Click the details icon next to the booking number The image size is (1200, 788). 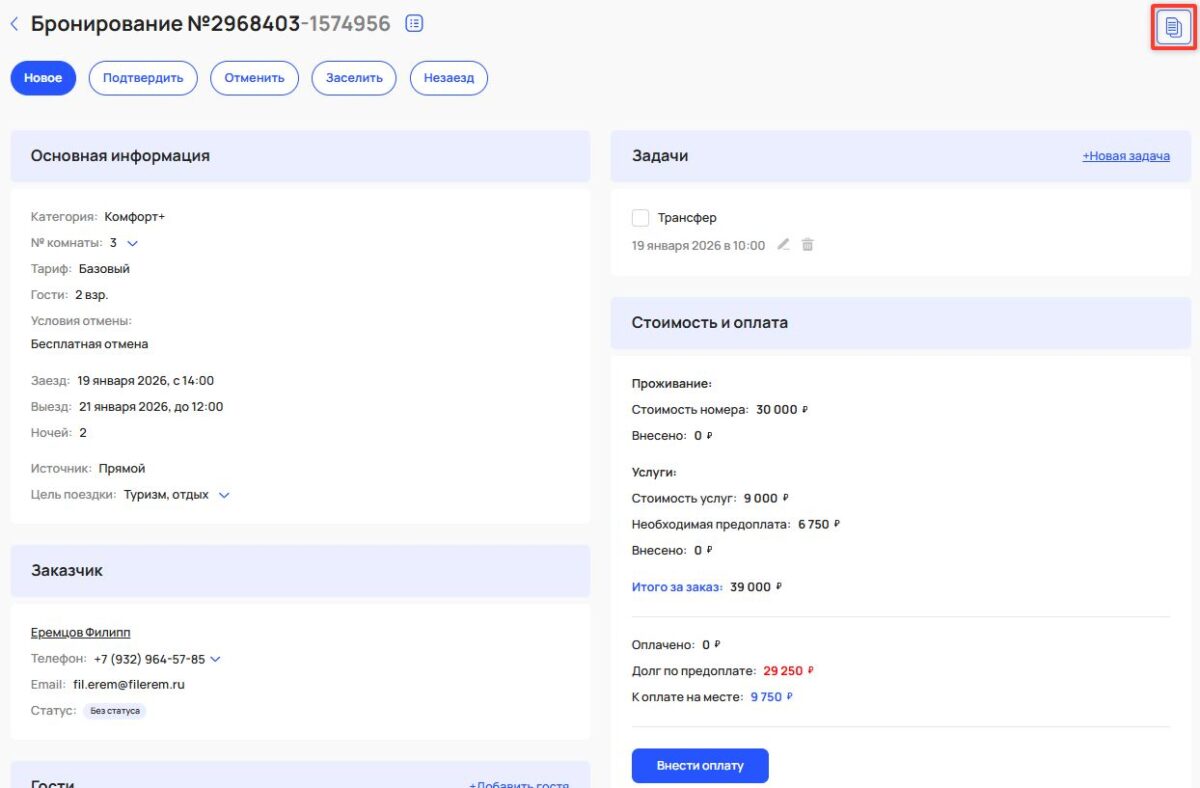[414, 23]
